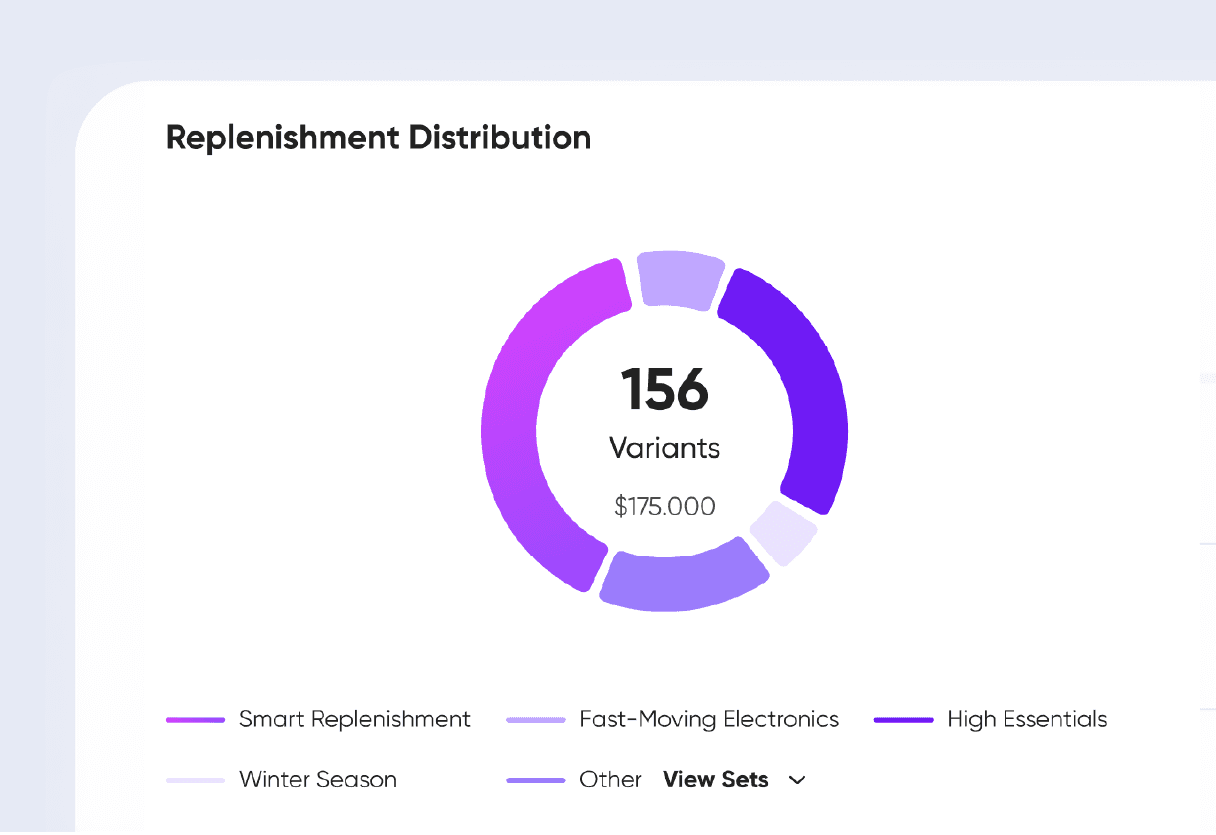Toggle the Smart Replenishment legend label
This screenshot has height=835, width=1216.
tap(355, 719)
